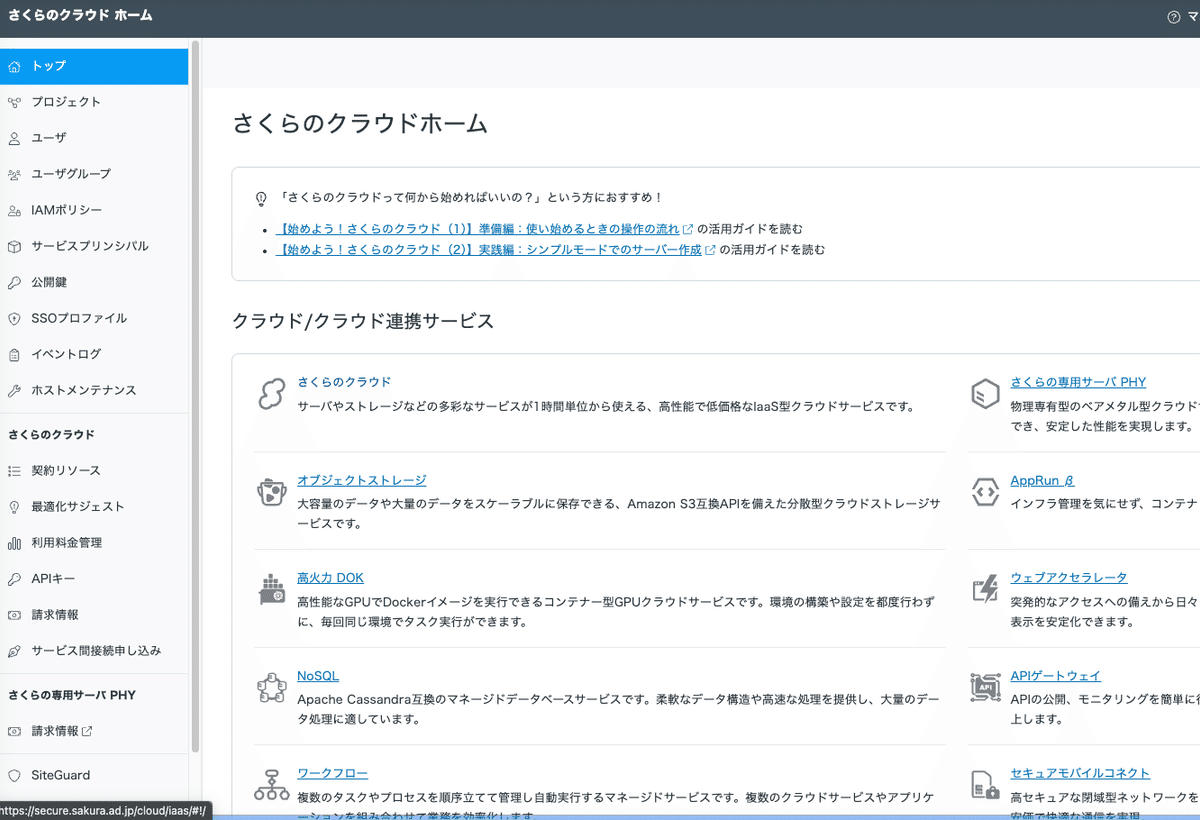Open the IAMポリシー menu item

tap(94, 210)
